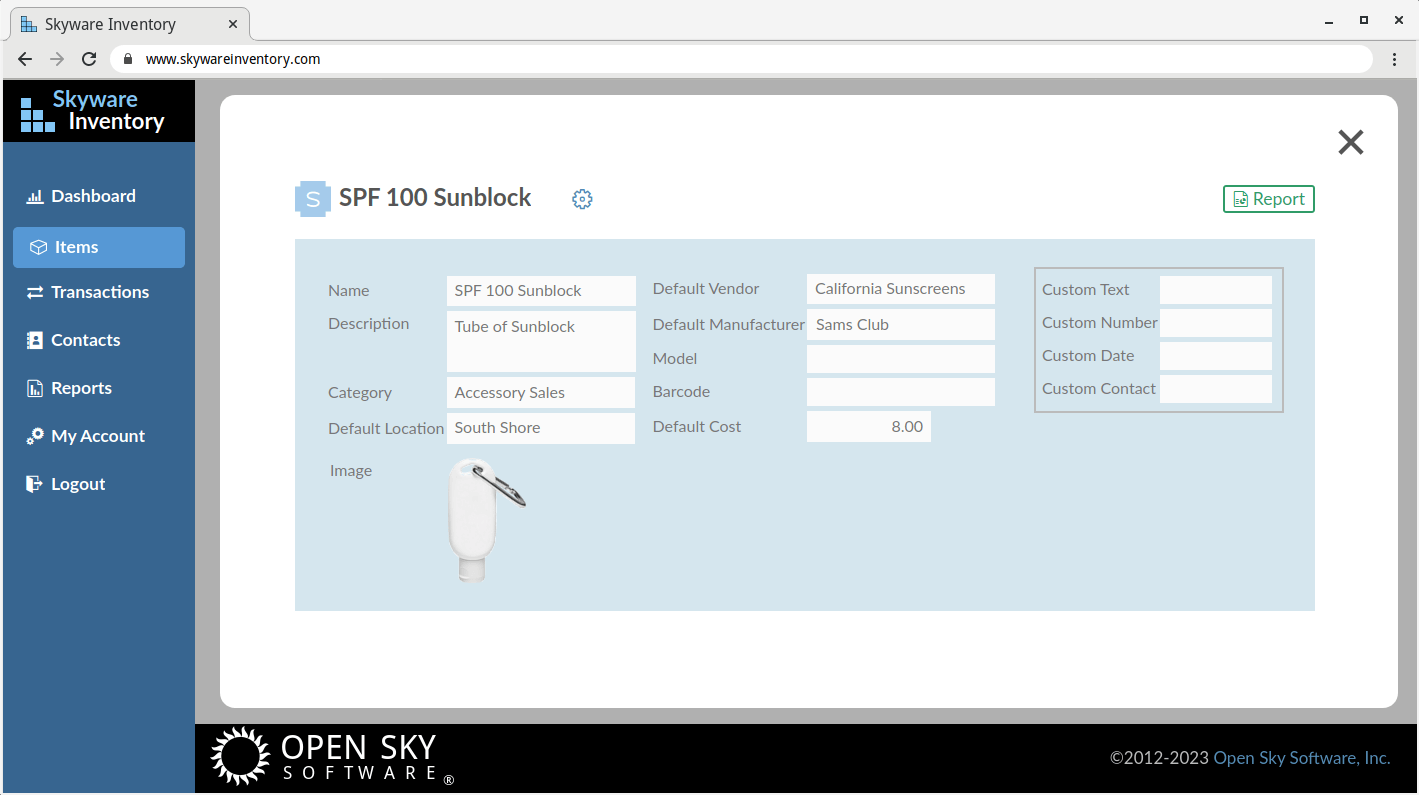1419x795 pixels.
Task: Open the Dashboard page from sidebar
Action: [x=93, y=196]
